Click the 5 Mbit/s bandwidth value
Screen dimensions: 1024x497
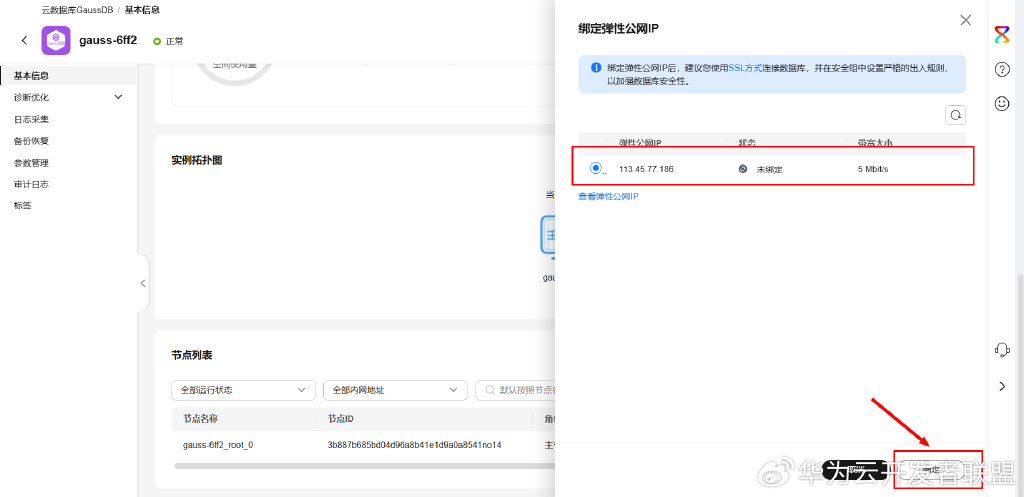point(873,169)
